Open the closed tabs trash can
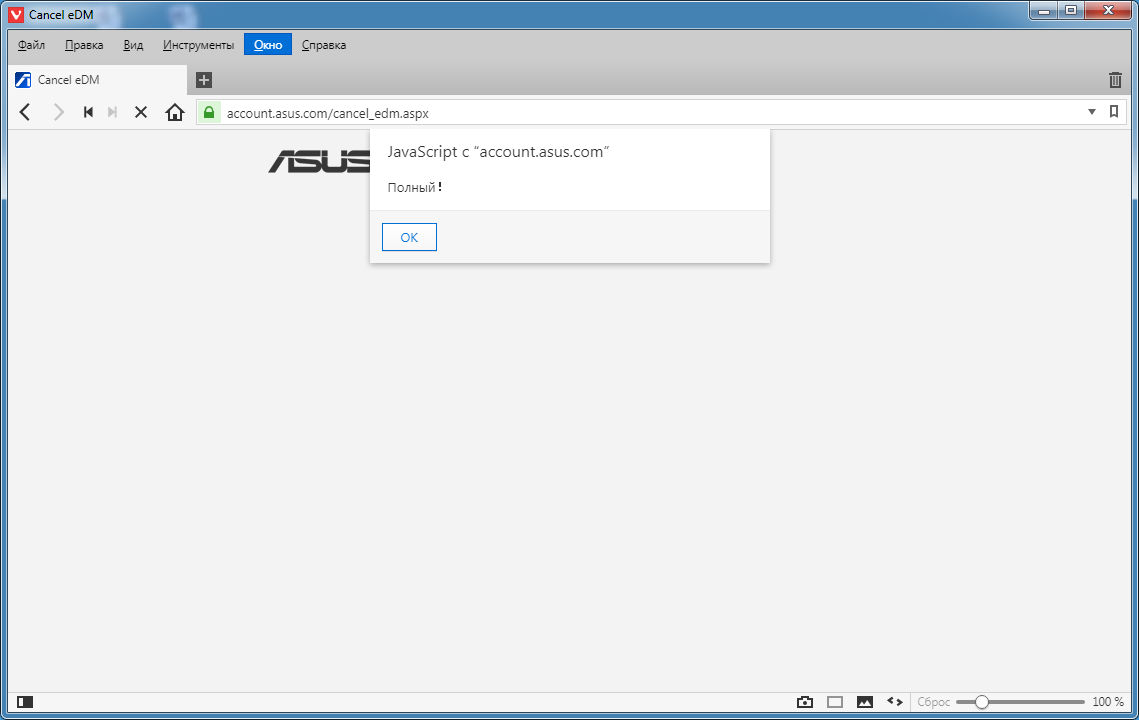The image size is (1139, 720). click(1115, 80)
